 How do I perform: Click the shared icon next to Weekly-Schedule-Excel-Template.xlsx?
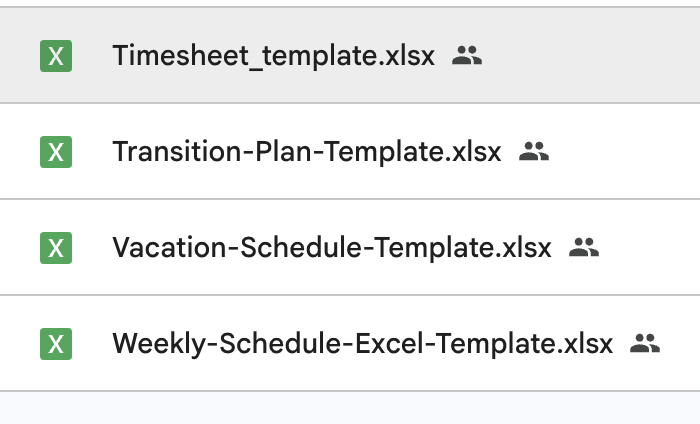[x=646, y=344]
